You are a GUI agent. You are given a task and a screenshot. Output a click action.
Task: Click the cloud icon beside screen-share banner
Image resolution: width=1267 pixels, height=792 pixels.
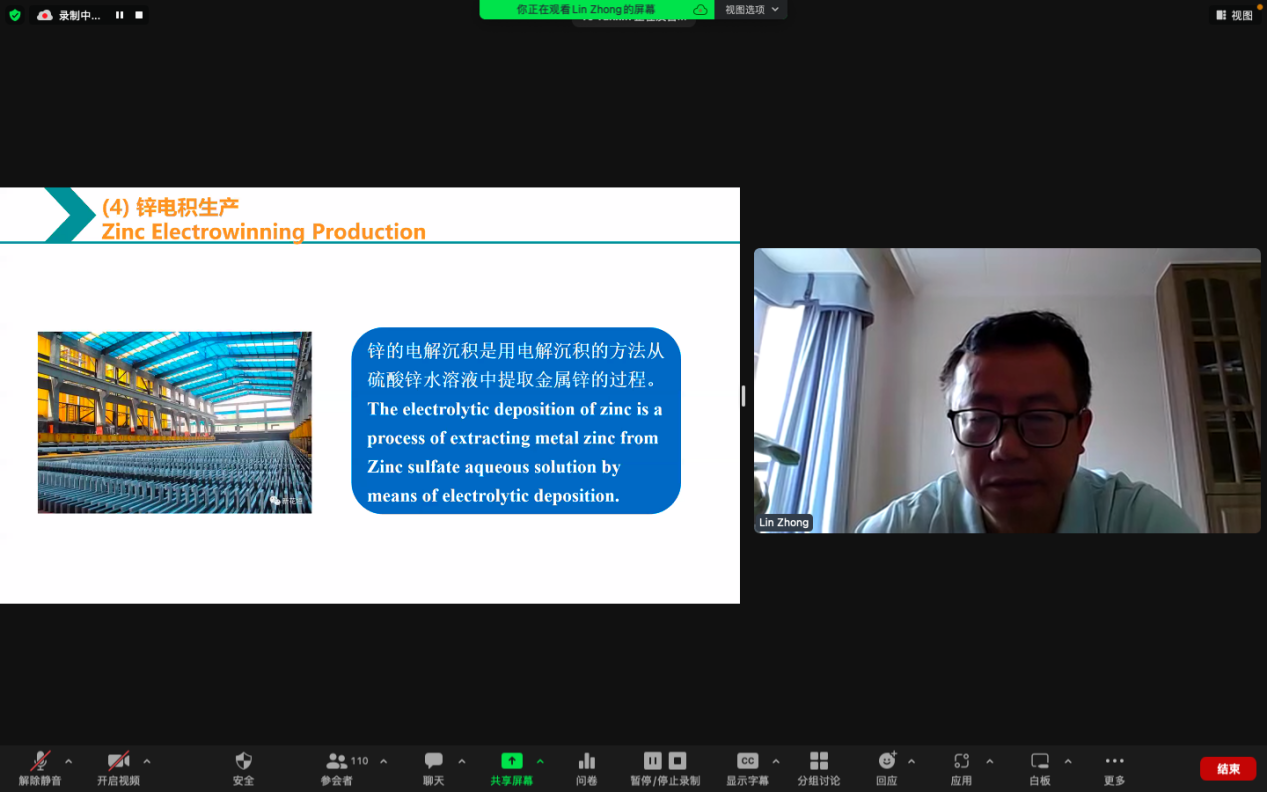(700, 10)
